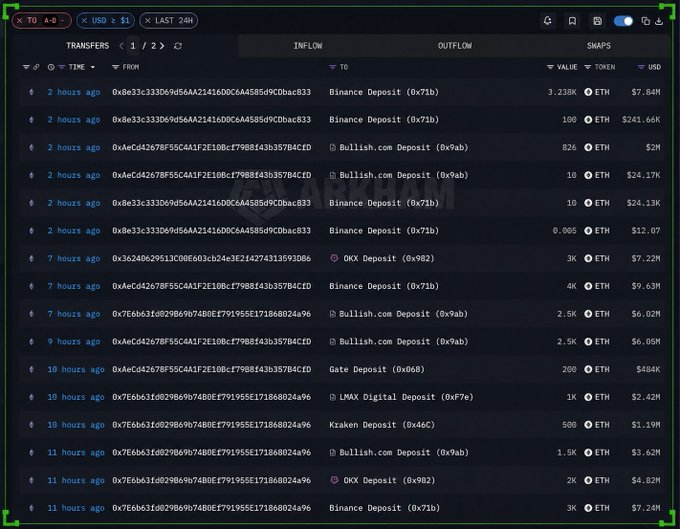Click ETH token icon in $241.66K row

pyautogui.click(x=588, y=120)
